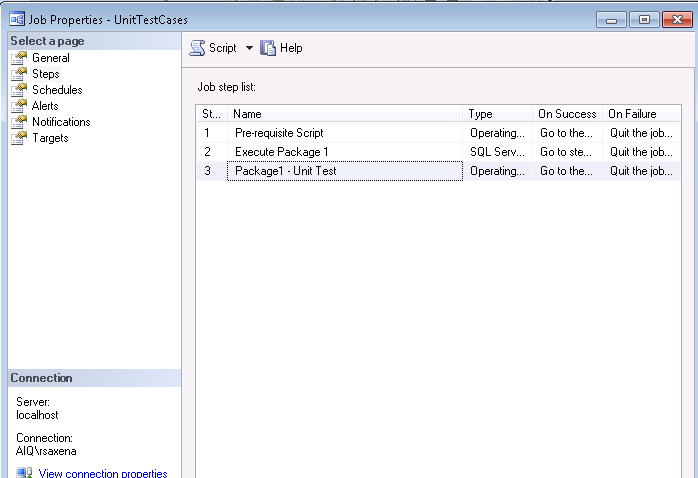Select the Pre-requisite Script step row
Viewport: 698px width, 478px height.
click(438, 133)
